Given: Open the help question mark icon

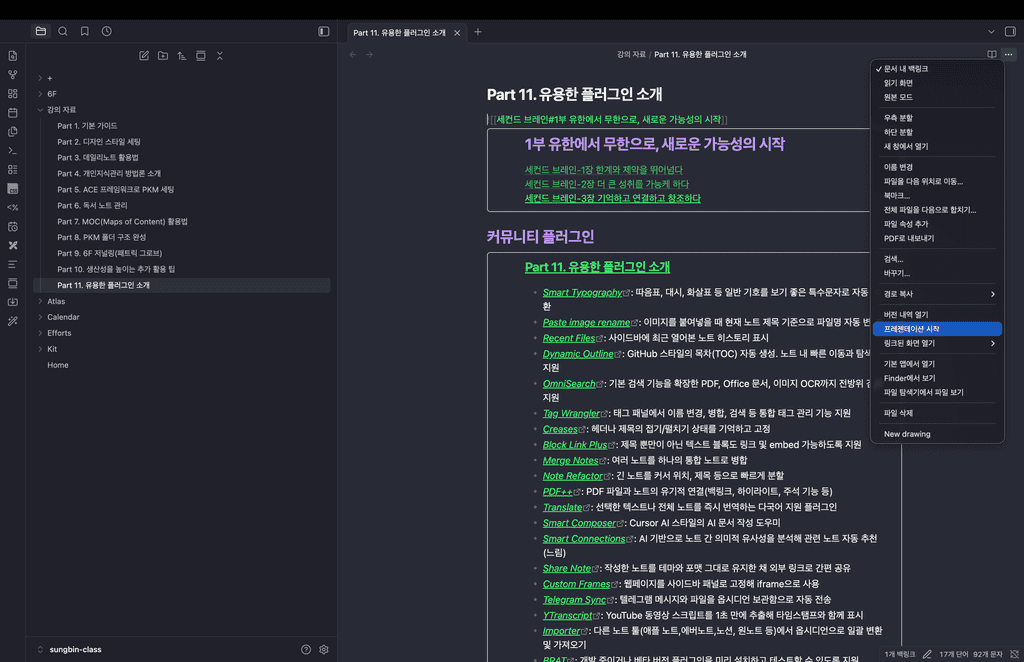Looking at the screenshot, I should point(306,650).
